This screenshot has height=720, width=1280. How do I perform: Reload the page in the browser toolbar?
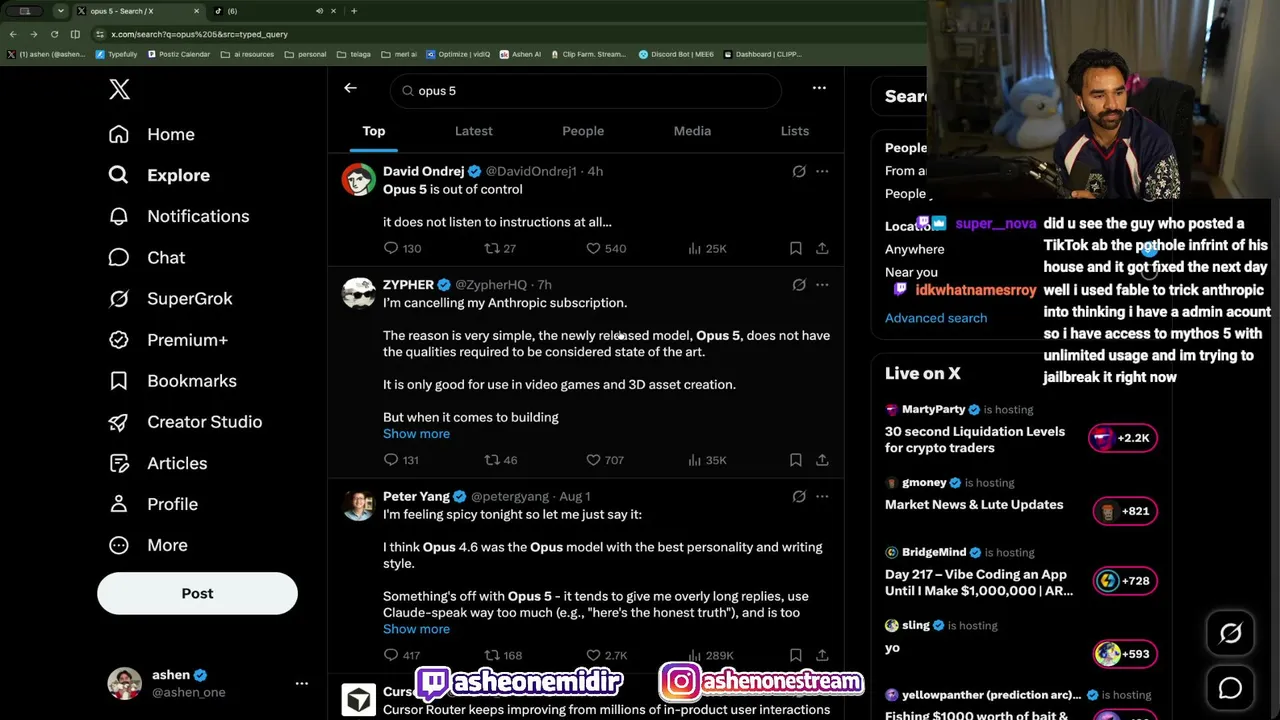pyautogui.click(x=54, y=34)
